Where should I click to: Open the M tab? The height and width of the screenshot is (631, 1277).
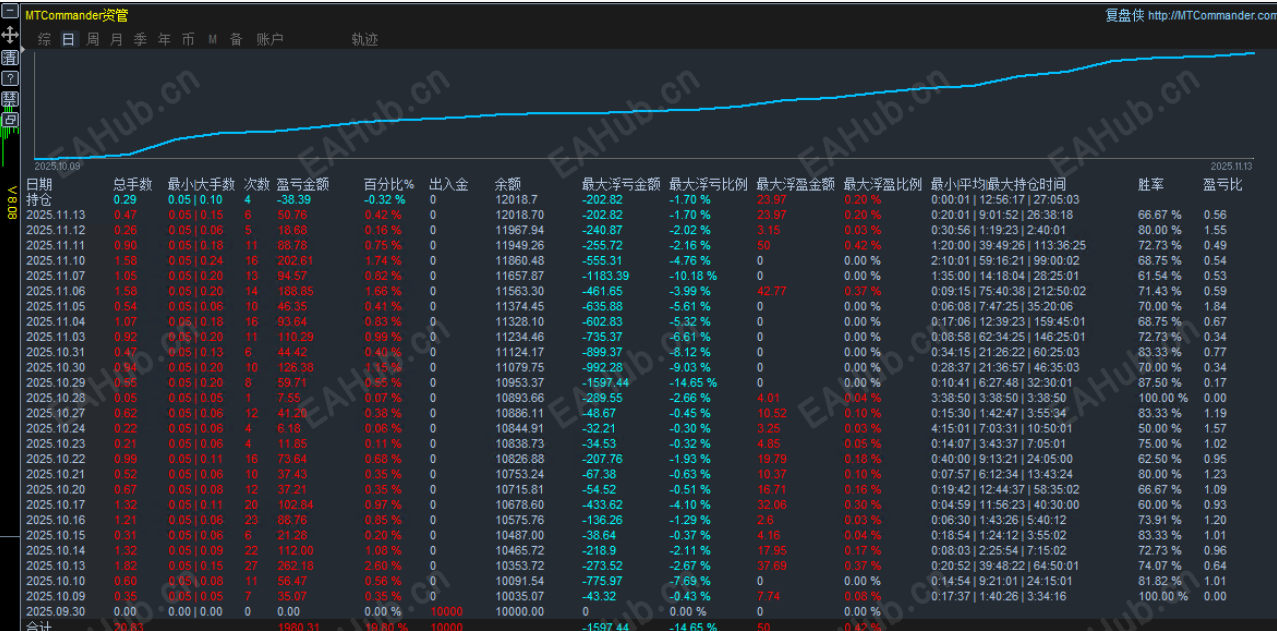coord(213,40)
